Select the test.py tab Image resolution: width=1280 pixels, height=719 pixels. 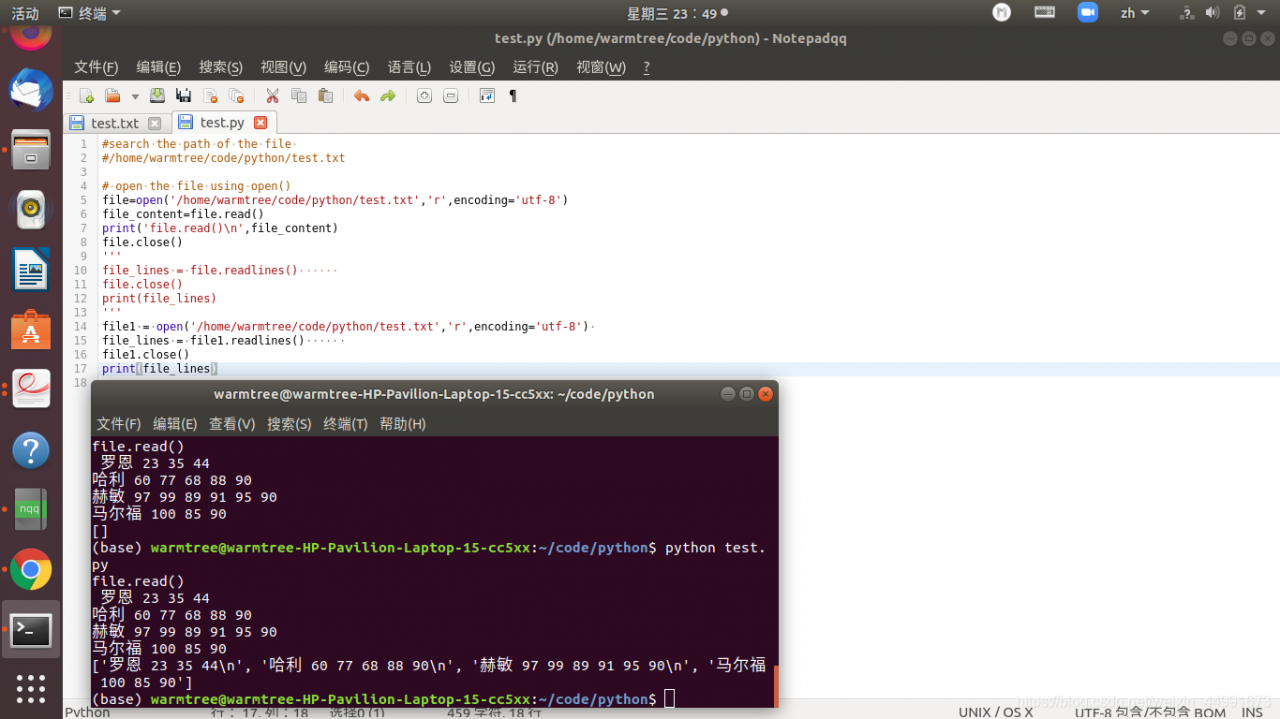tap(222, 122)
